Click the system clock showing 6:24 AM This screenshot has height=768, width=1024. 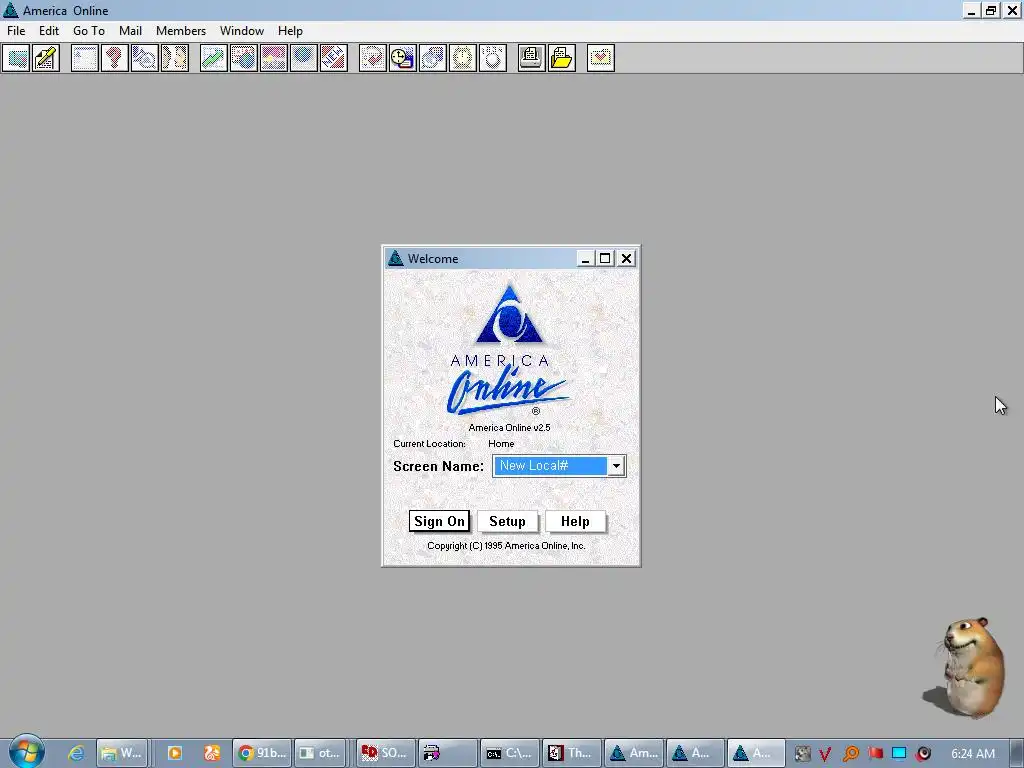coord(973,754)
